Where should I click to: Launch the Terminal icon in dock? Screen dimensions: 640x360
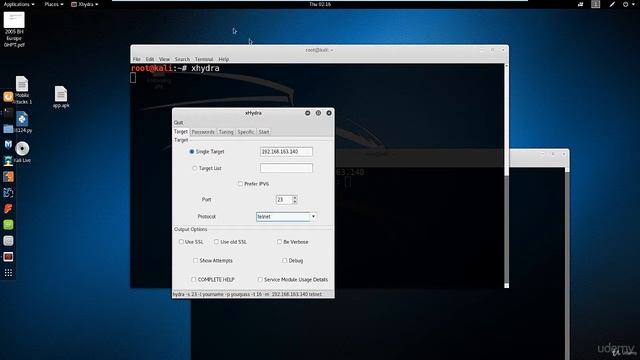click(x=8, y=113)
